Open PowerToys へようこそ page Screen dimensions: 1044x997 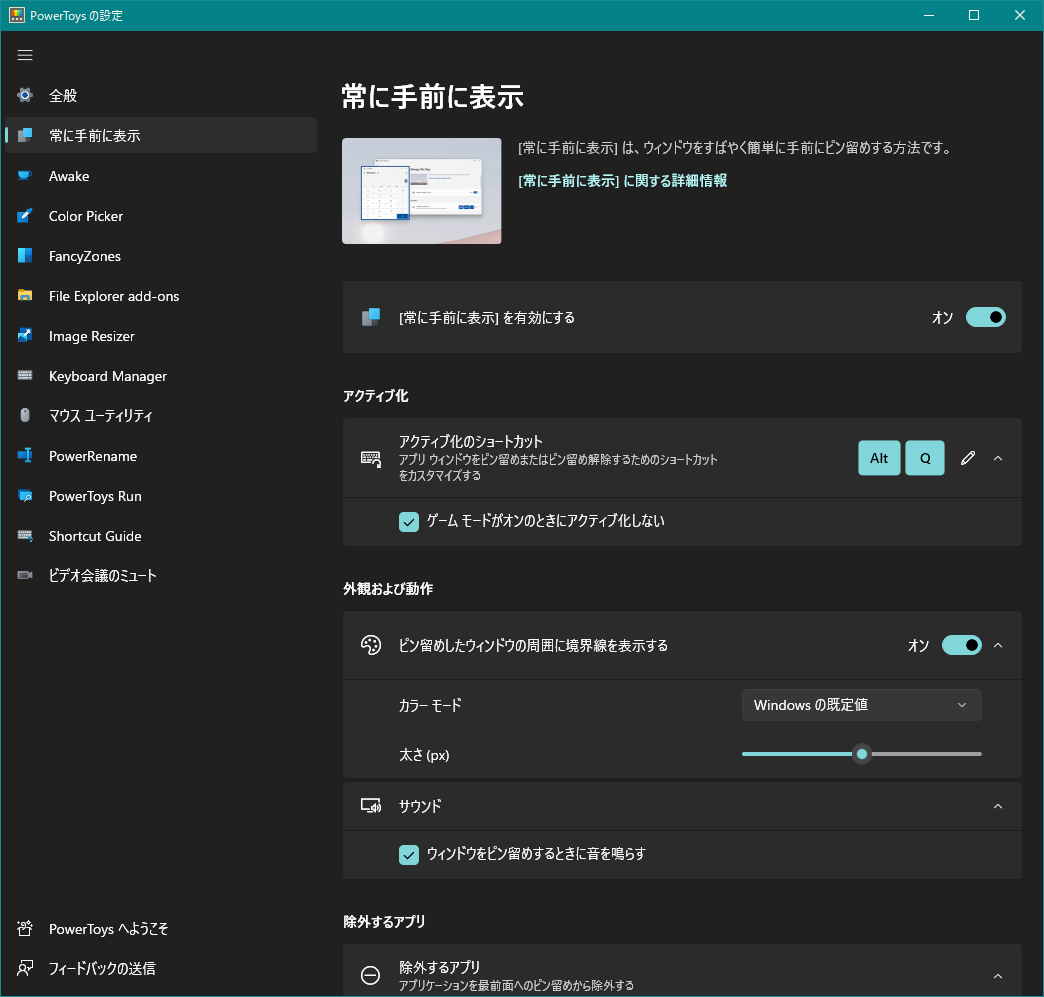point(160,928)
